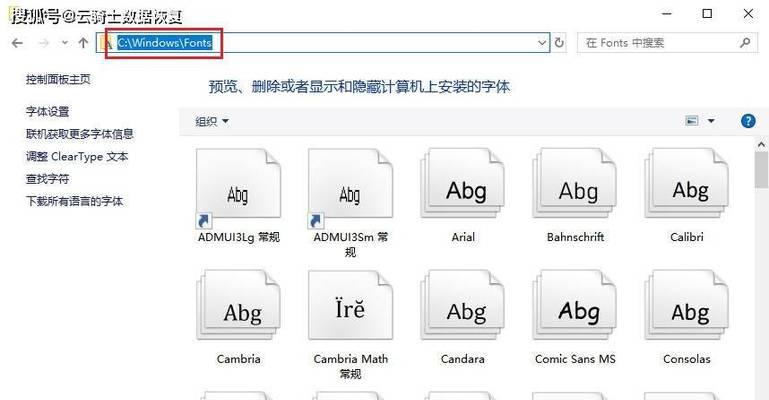
Task: Click the Candara name label
Action: point(462,359)
